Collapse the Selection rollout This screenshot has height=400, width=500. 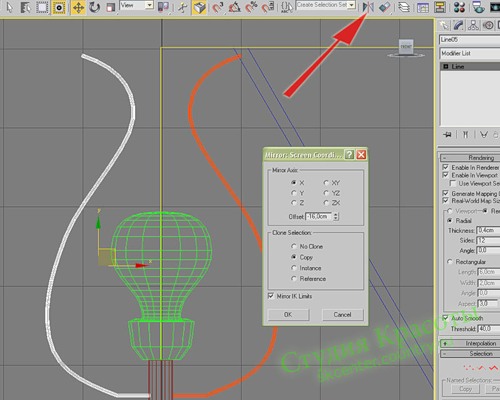[470, 354]
